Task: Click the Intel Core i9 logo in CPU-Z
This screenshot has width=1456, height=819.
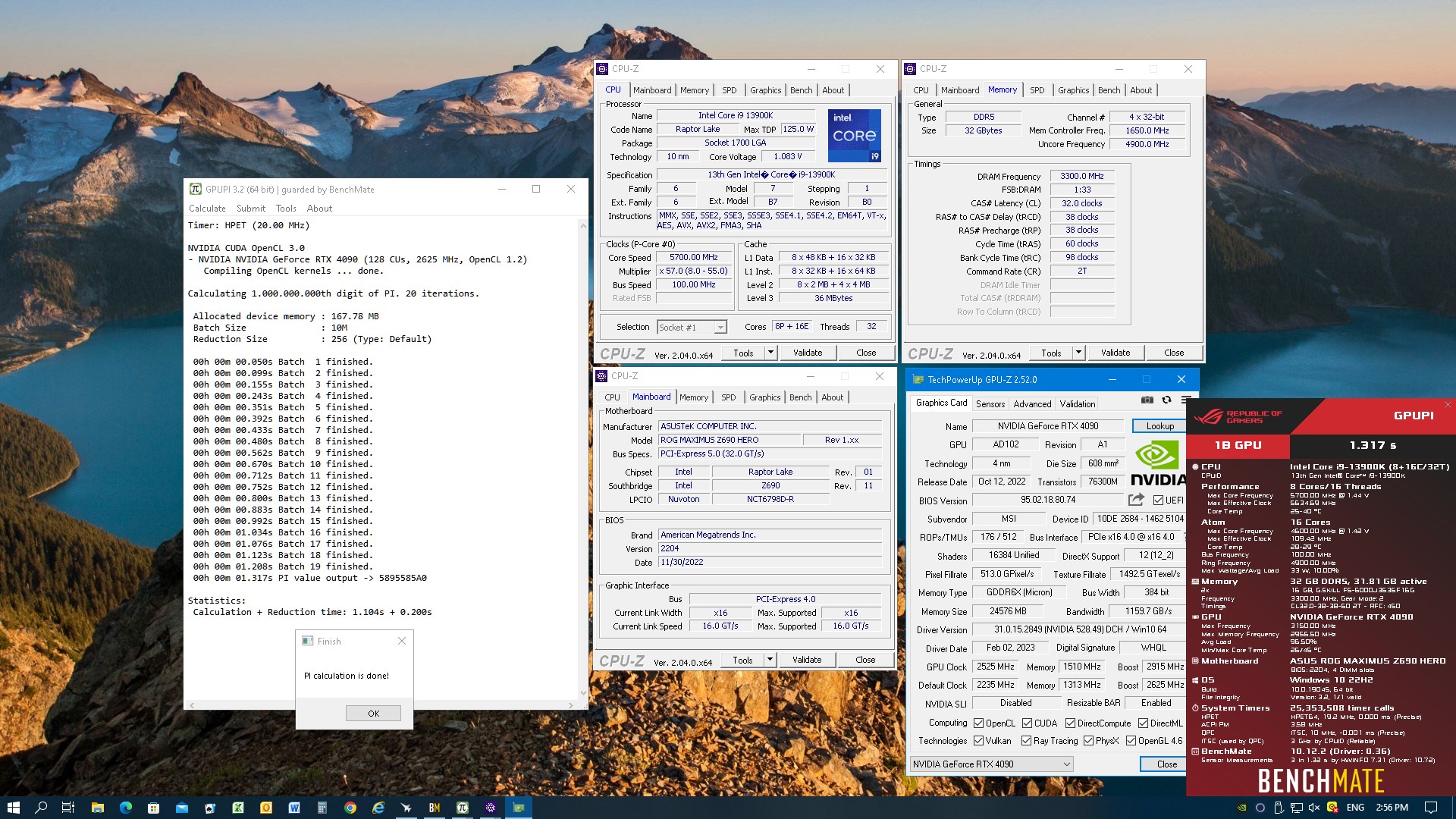Action: tap(854, 135)
